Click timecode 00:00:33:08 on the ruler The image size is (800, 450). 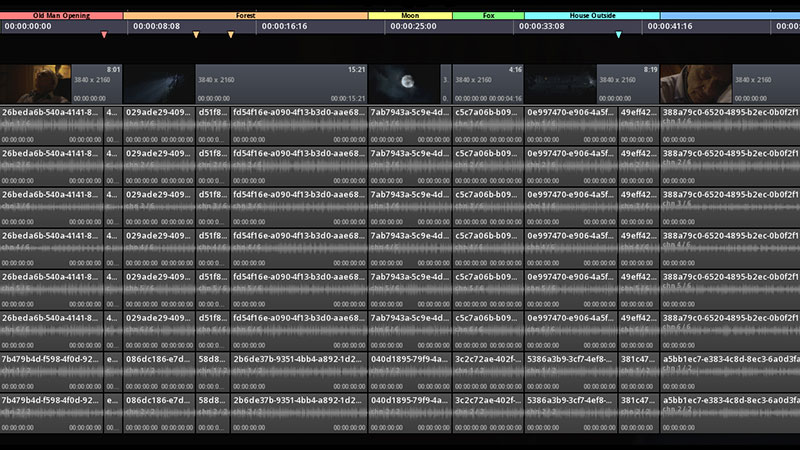[542, 26]
